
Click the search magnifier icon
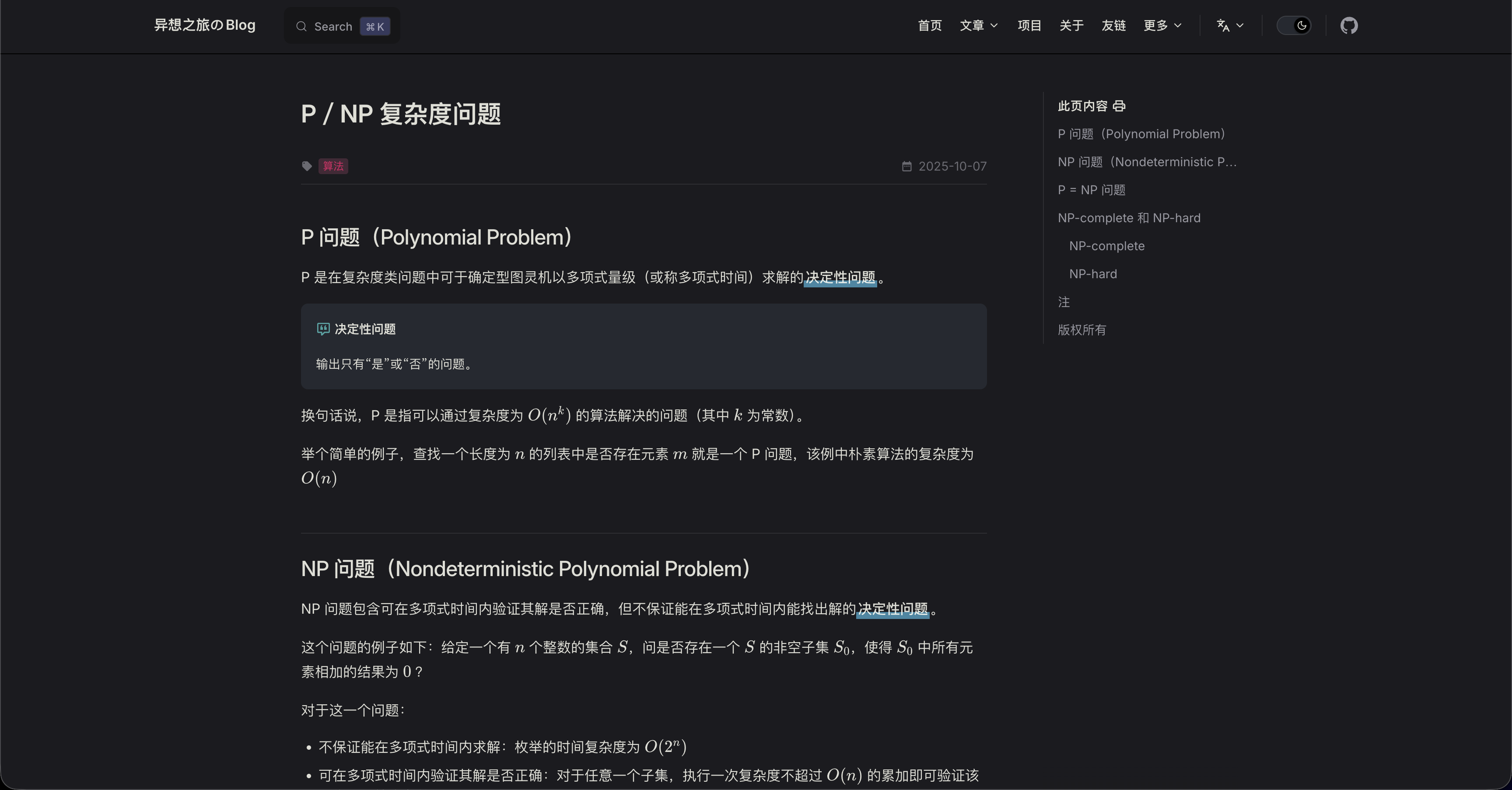[x=301, y=26]
